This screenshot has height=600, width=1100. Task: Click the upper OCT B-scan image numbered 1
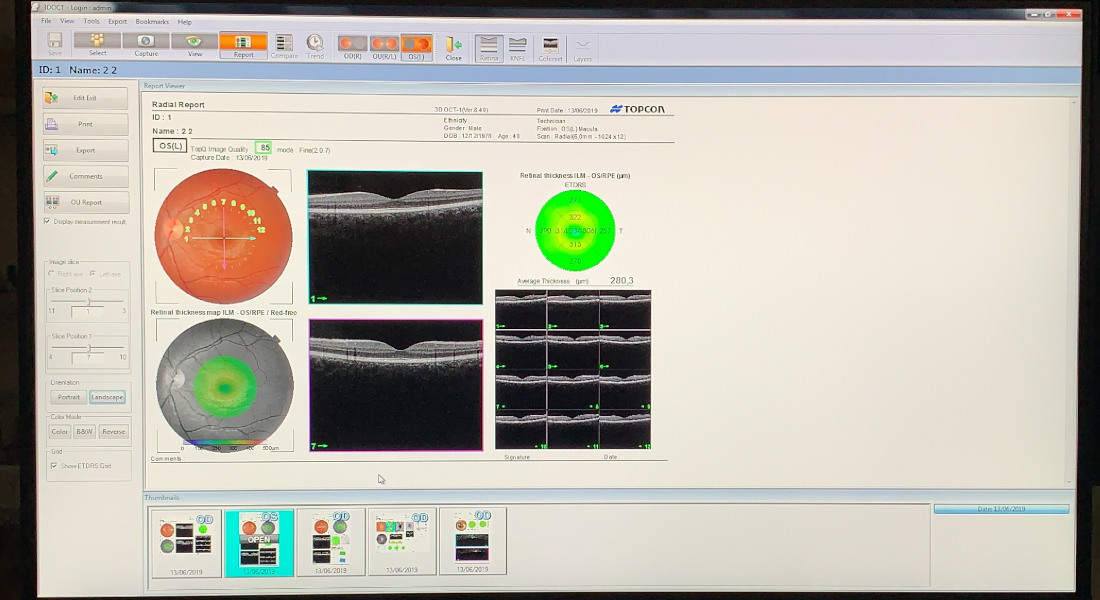396,237
